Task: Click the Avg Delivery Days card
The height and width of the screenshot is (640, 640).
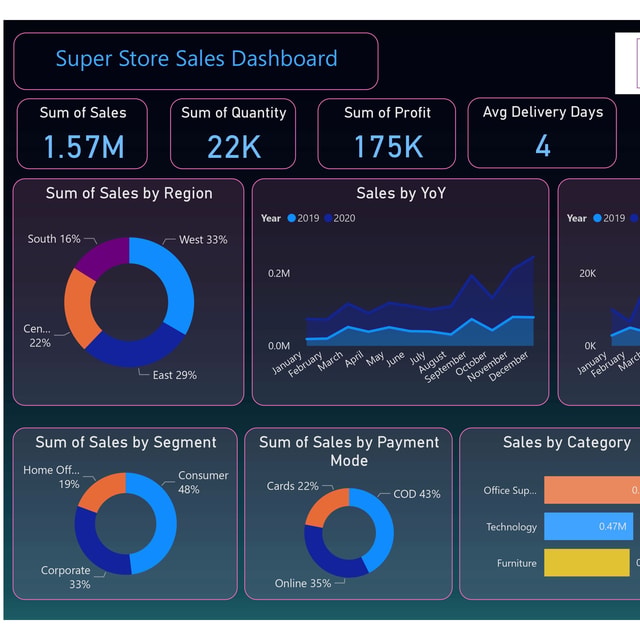Action: pyautogui.click(x=542, y=133)
